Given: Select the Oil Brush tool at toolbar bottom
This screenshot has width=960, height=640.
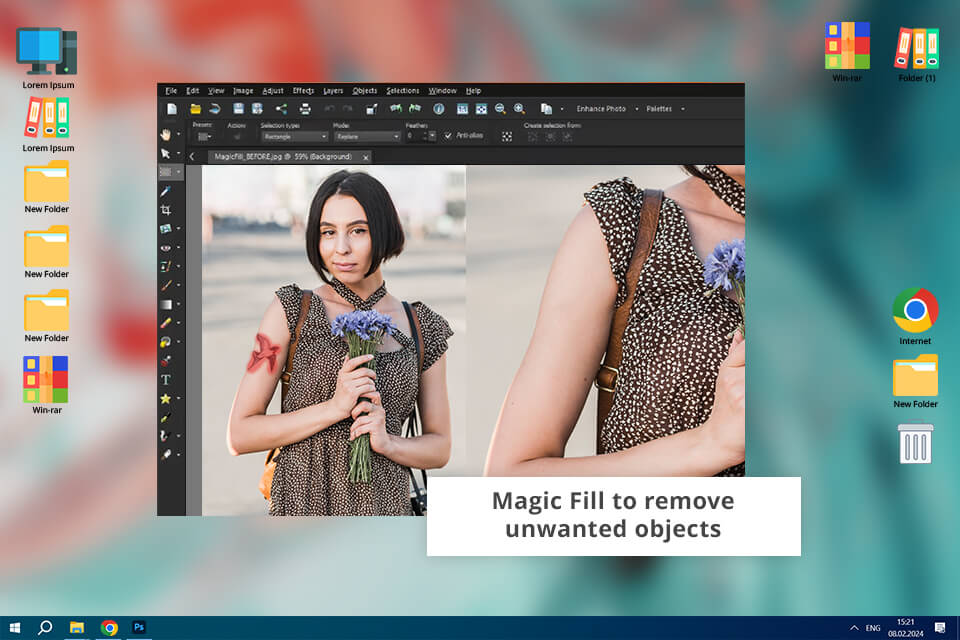Looking at the screenshot, I should [x=165, y=455].
